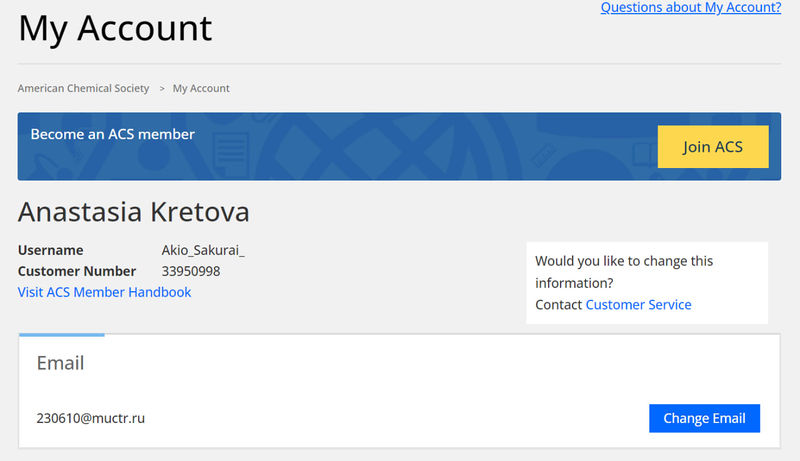Image resolution: width=800 pixels, height=461 pixels.
Task: Click the Join ACS button
Action: (713, 147)
